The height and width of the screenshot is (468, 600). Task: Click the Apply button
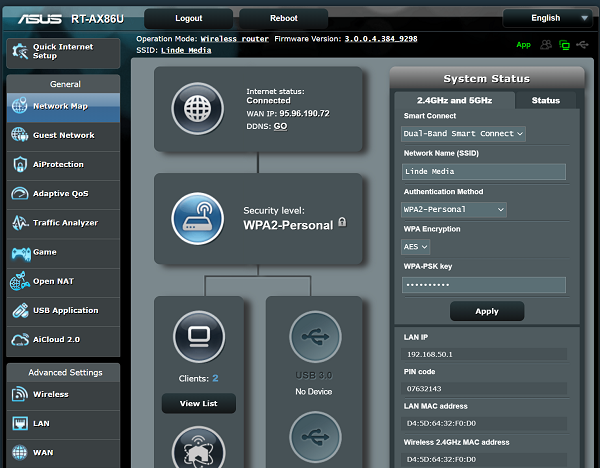pyautogui.click(x=487, y=311)
